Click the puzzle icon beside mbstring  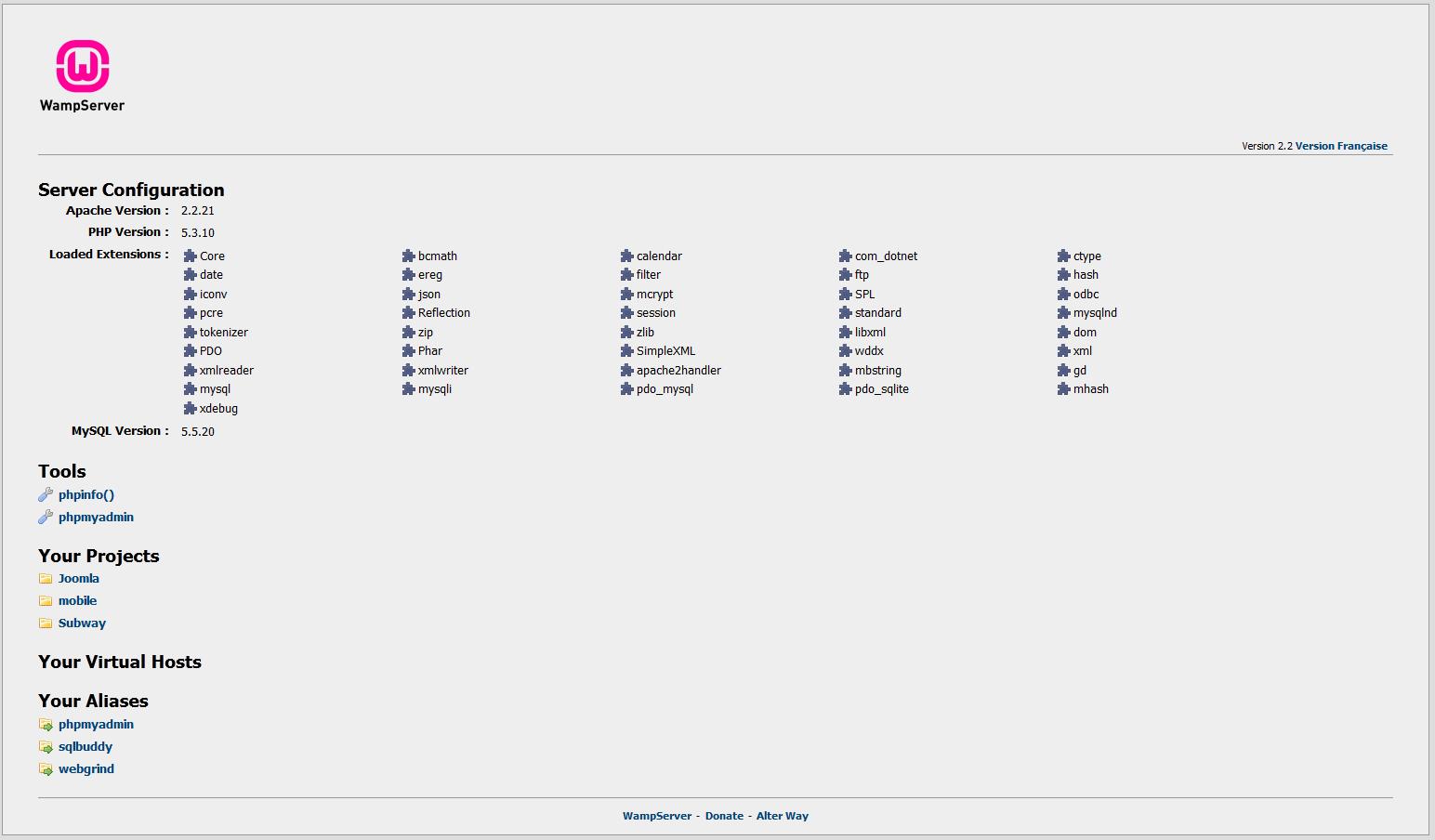[x=846, y=370]
